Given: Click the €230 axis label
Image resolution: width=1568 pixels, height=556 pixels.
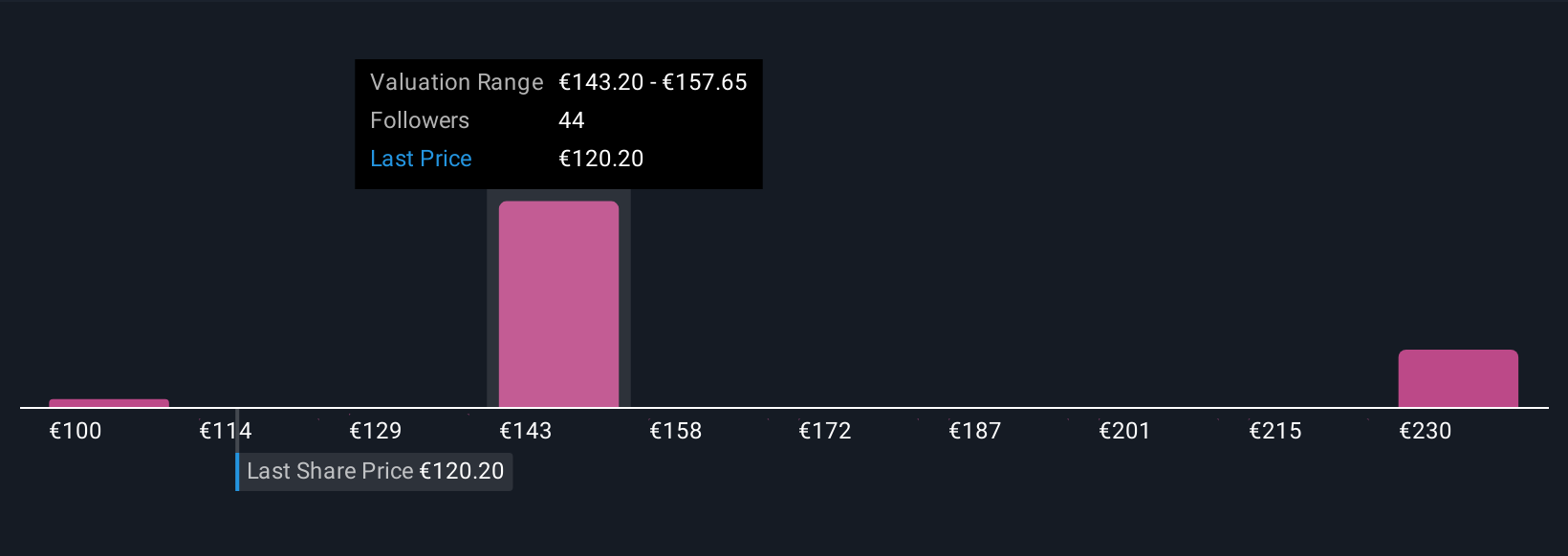Looking at the screenshot, I should [x=1426, y=431].
